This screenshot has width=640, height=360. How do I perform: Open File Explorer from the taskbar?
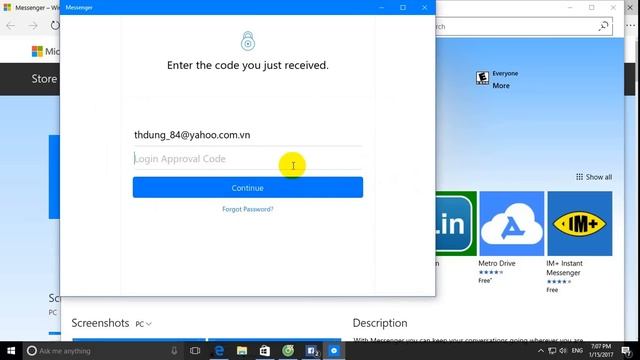pyautogui.click(x=242, y=351)
